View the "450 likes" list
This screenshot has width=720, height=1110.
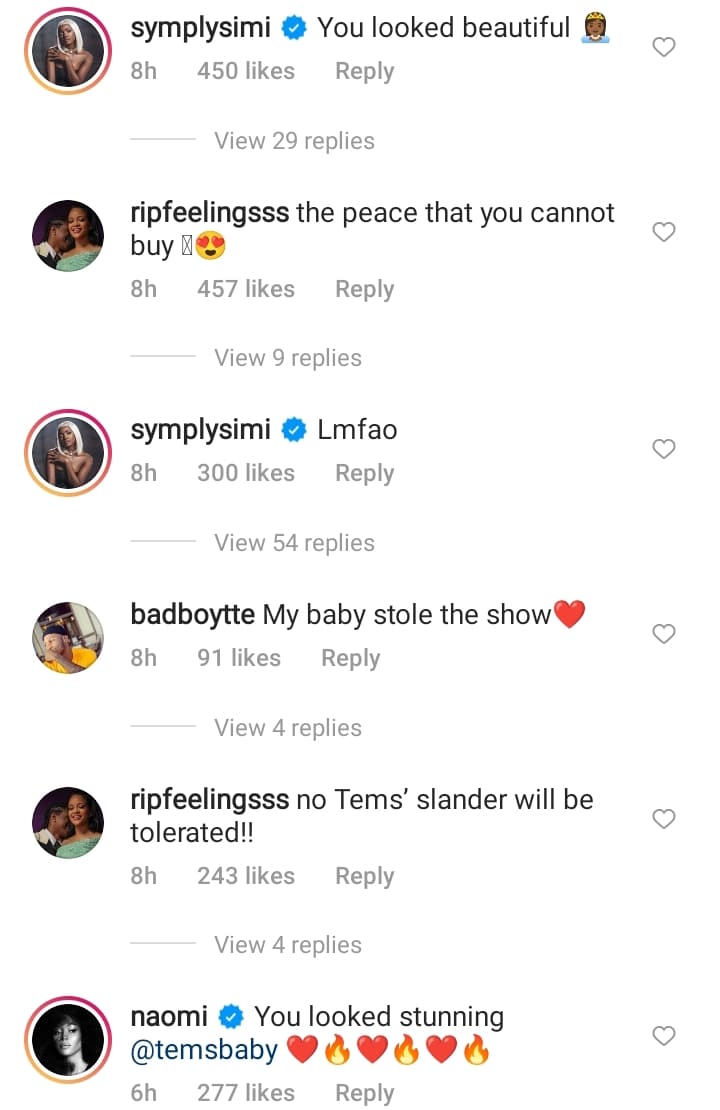point(245,72)
